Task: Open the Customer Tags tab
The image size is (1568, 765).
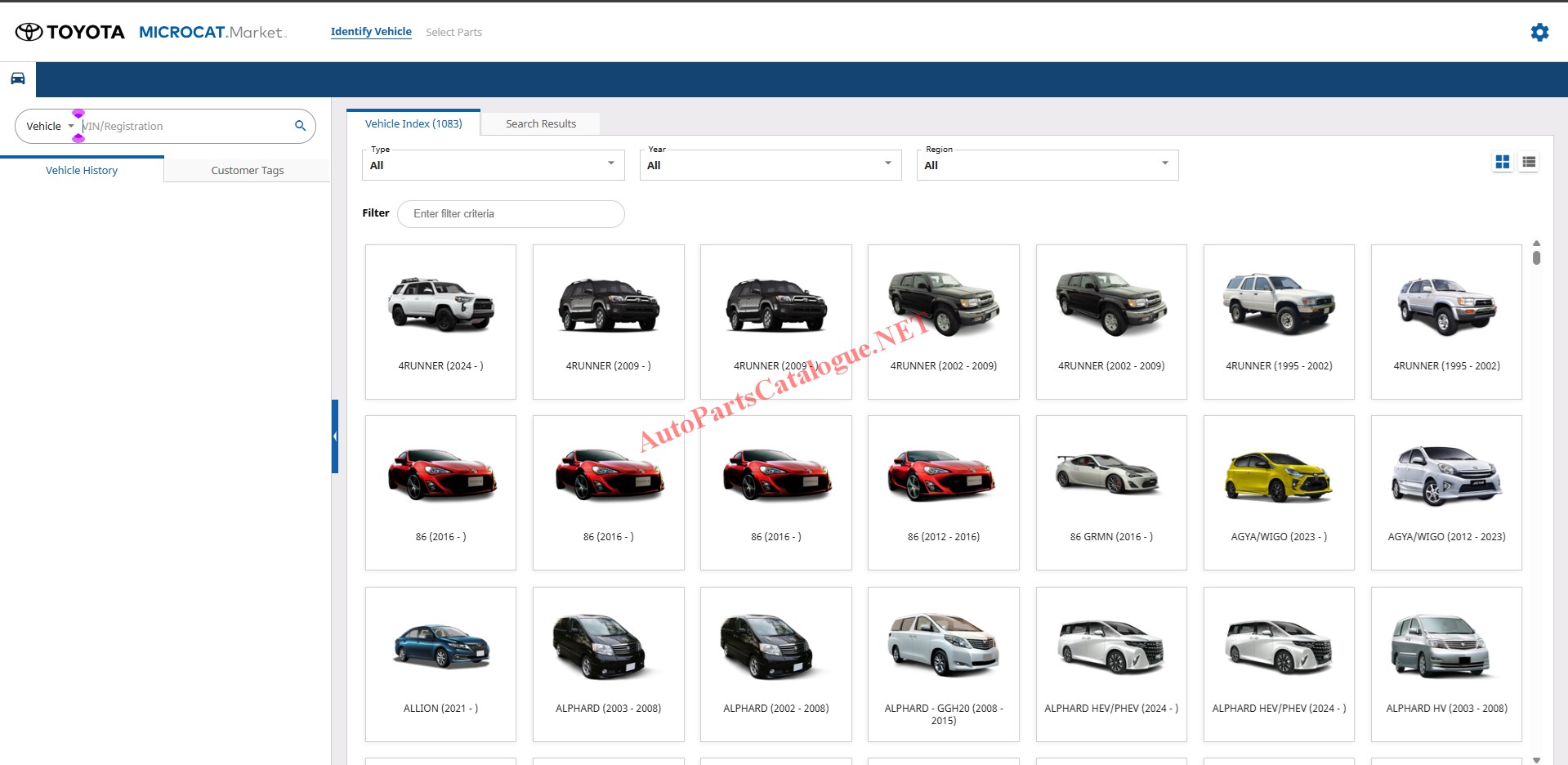Action: point(247,171)
